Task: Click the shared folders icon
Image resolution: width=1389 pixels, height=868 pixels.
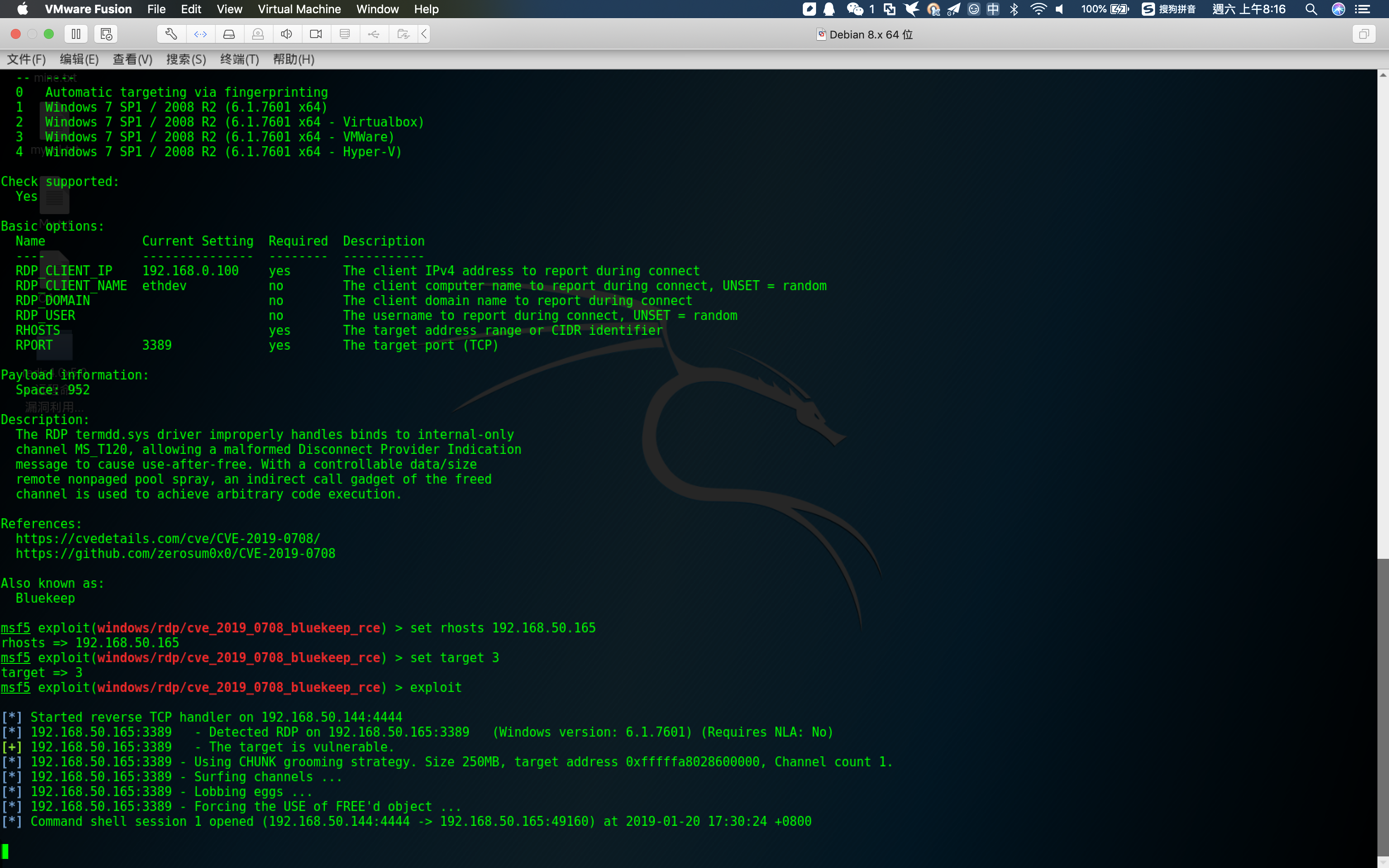Action: click(x=403, y=34)
